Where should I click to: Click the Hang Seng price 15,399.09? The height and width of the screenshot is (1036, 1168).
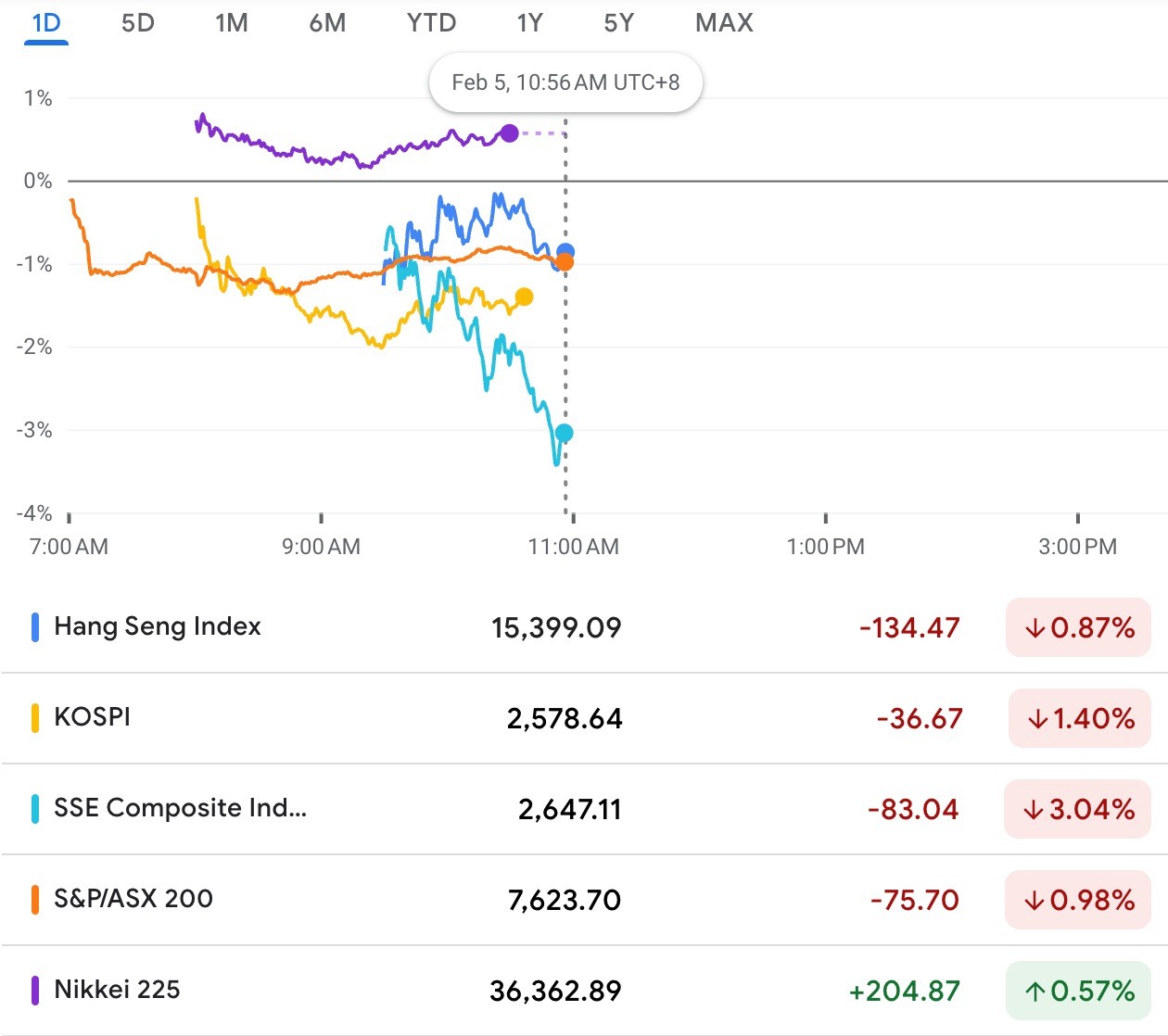[x=556, y=628]
